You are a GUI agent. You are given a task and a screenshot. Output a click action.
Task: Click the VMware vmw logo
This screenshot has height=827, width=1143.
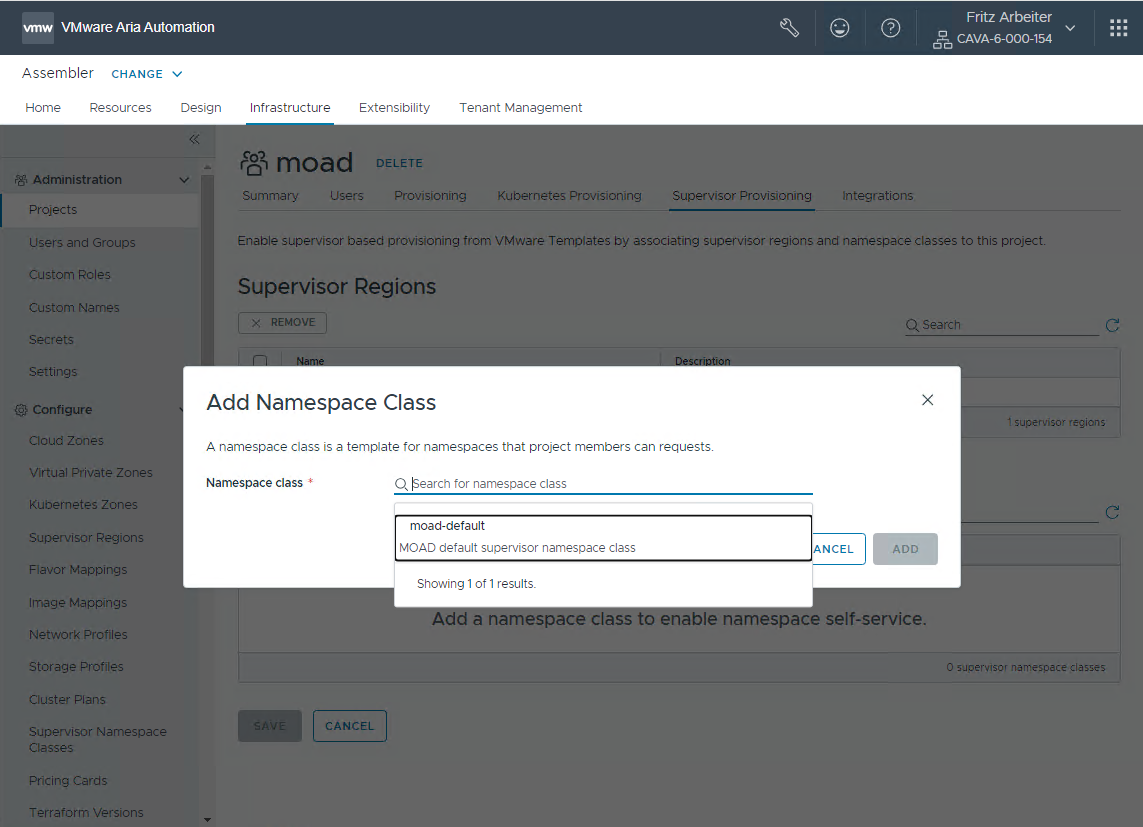point(37,28)
